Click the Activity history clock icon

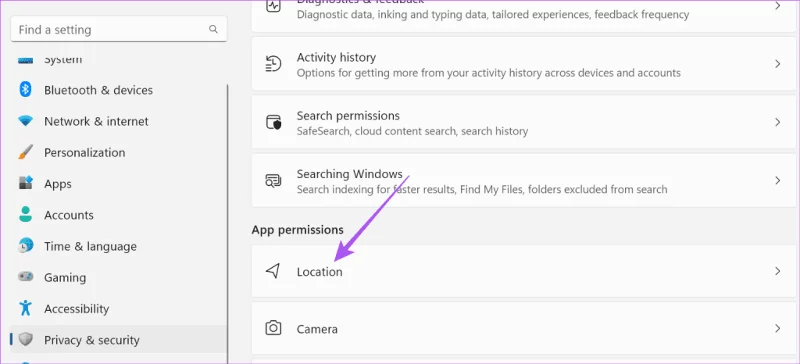coord(273,64)
